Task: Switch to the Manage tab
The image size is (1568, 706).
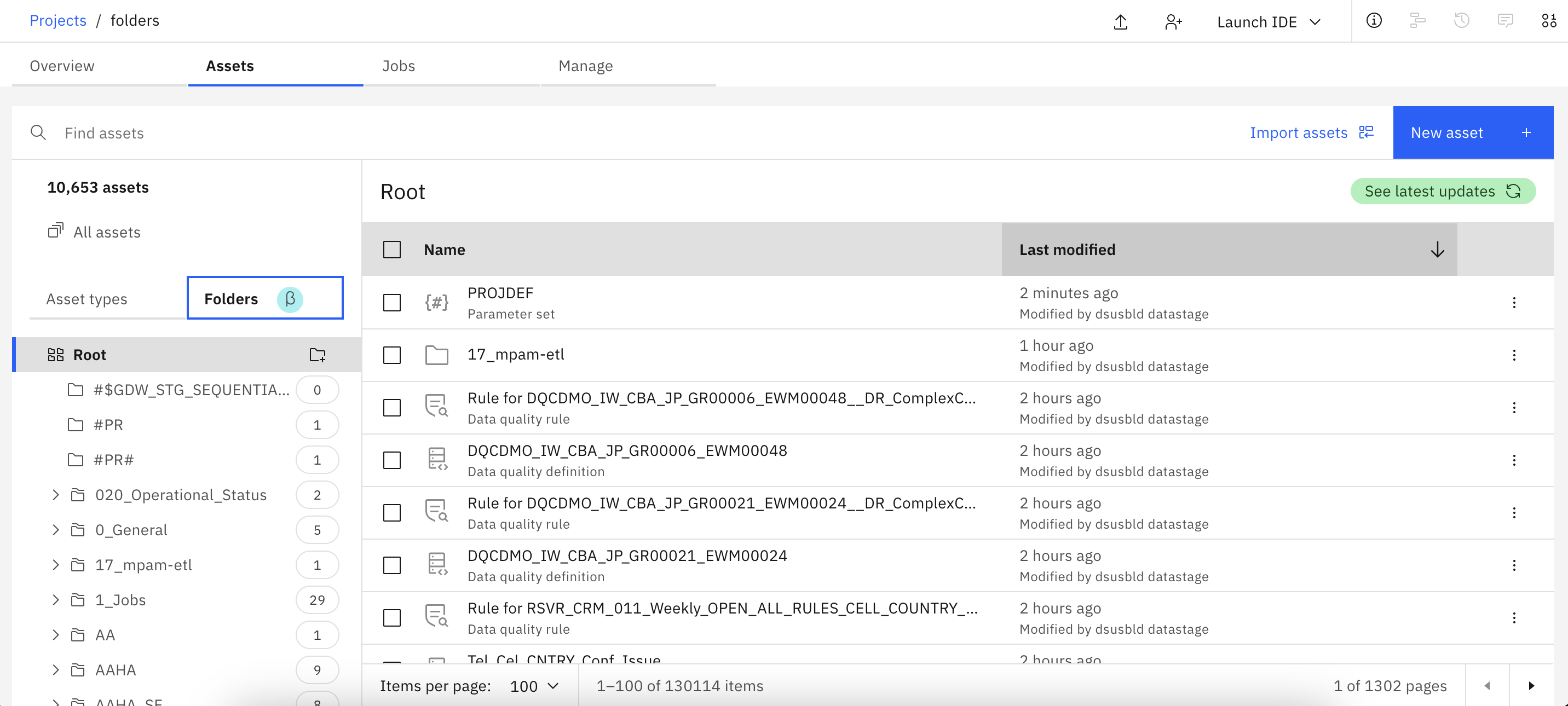Action: (x=584, y=66)
